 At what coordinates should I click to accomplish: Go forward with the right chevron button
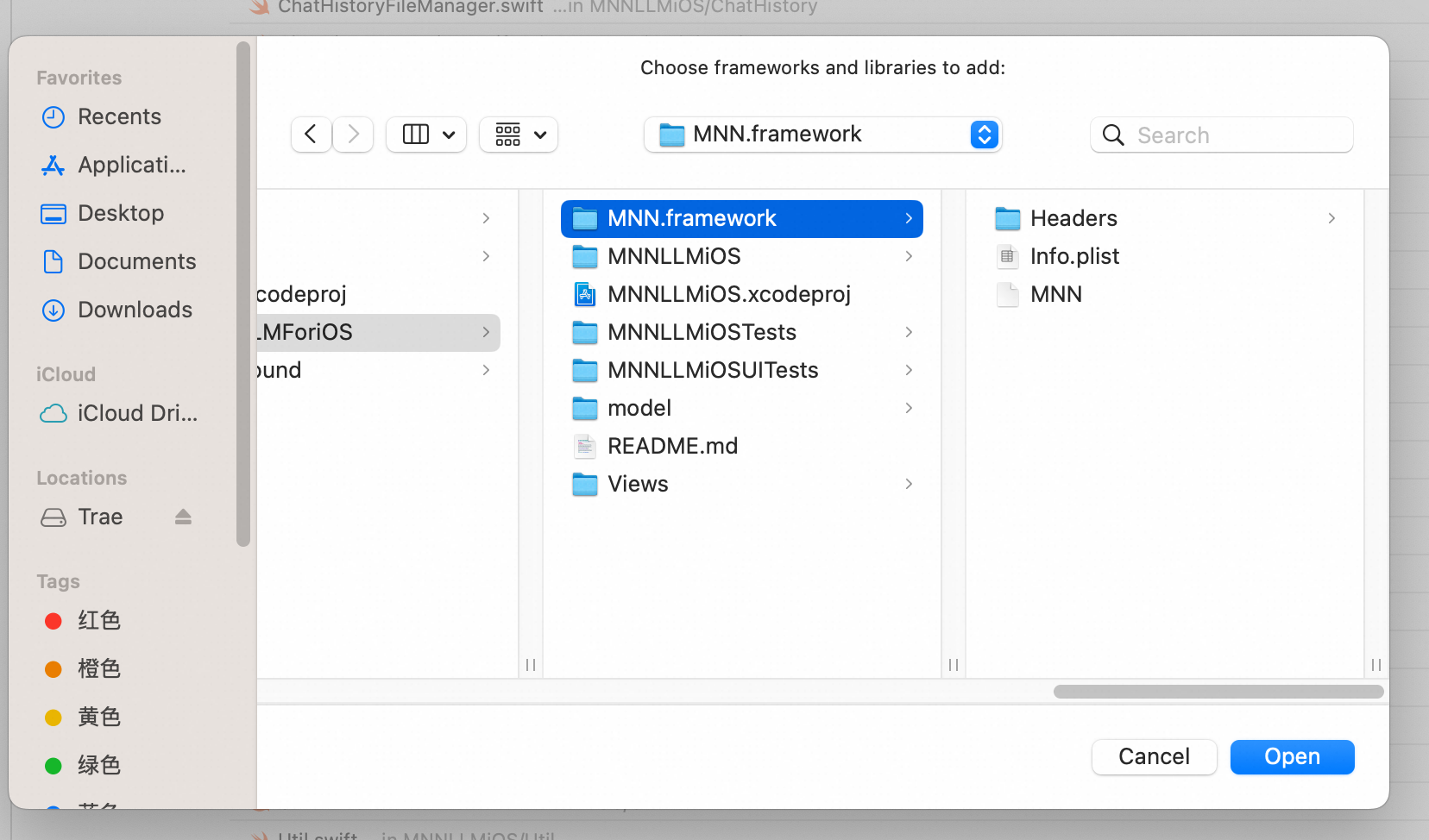click(x=353, y=135)
